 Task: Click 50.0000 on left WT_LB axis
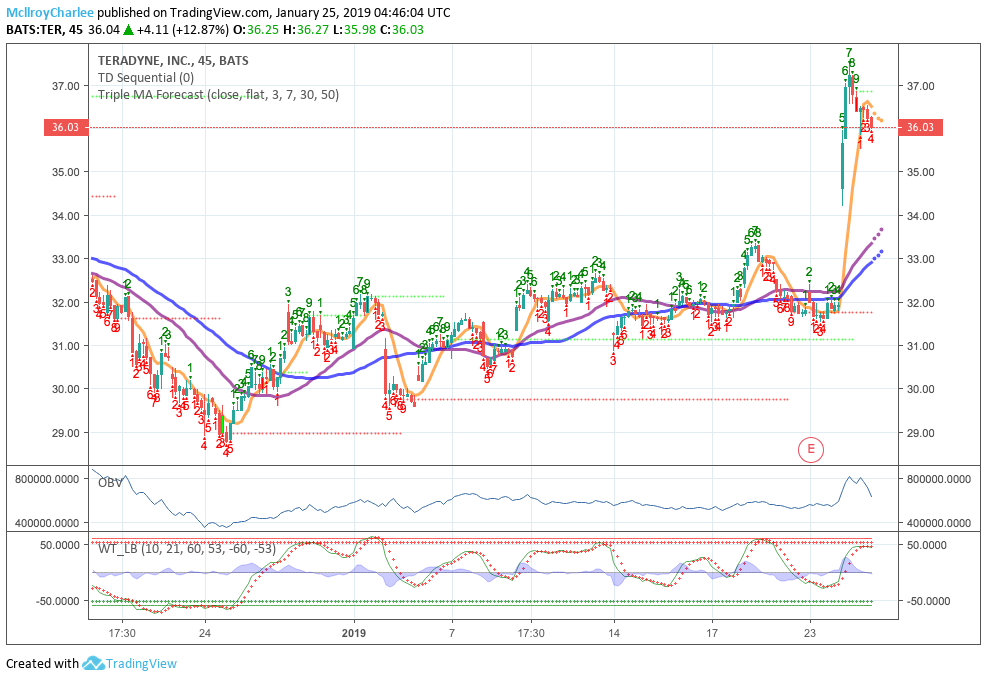point(60,545)
